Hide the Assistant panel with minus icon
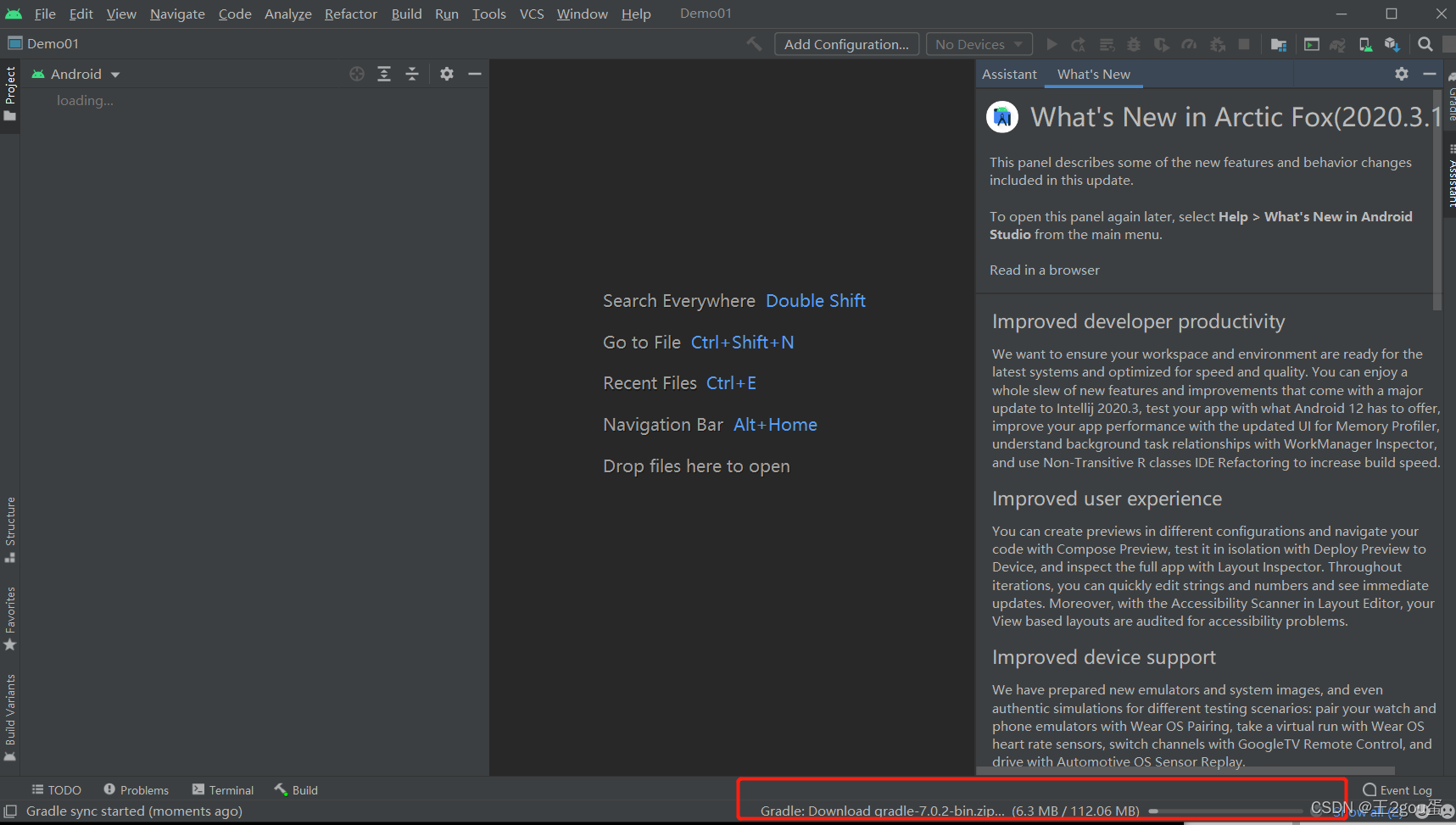The image size is (1456, 825). pos(1429,74)
